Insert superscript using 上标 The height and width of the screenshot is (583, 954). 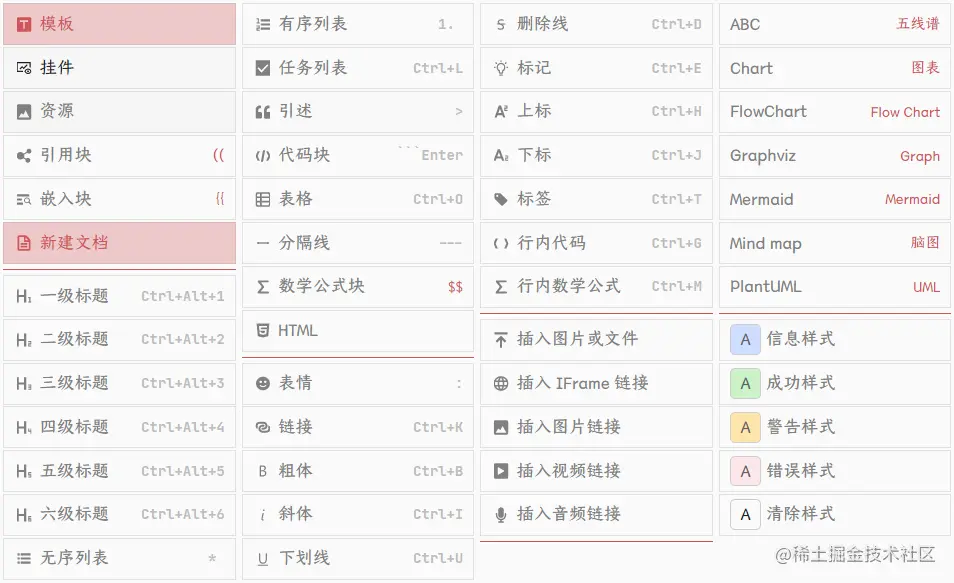[x=596, y=111]
